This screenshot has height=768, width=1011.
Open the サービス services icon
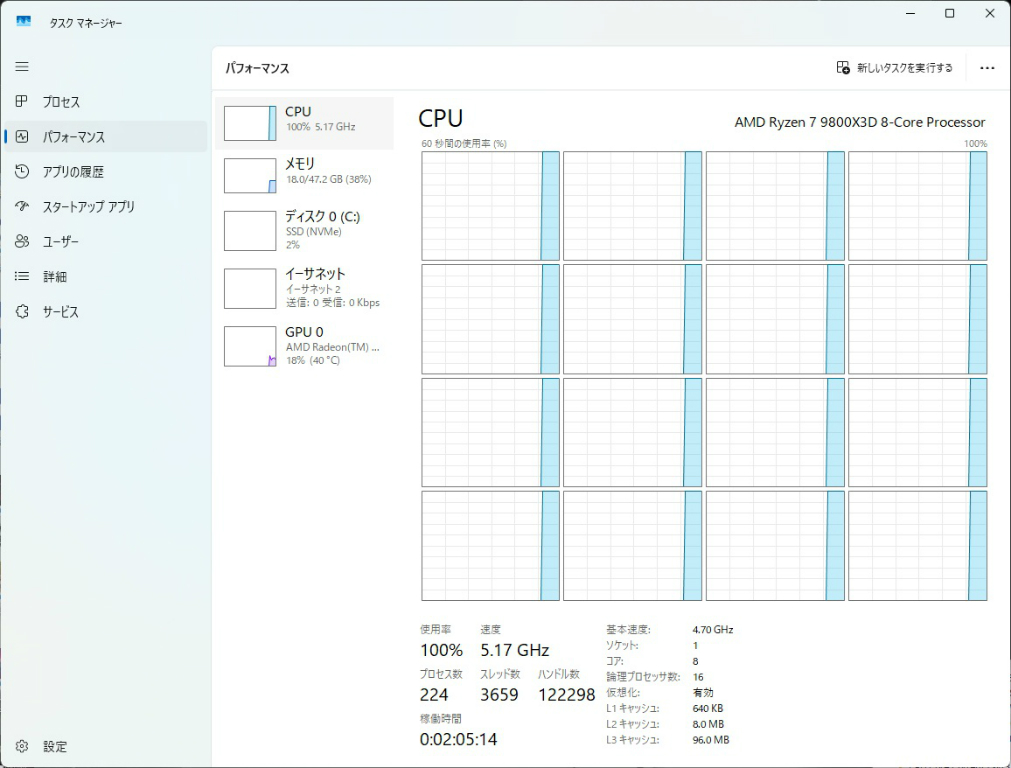pyautogui.click(x=22, y=312)
